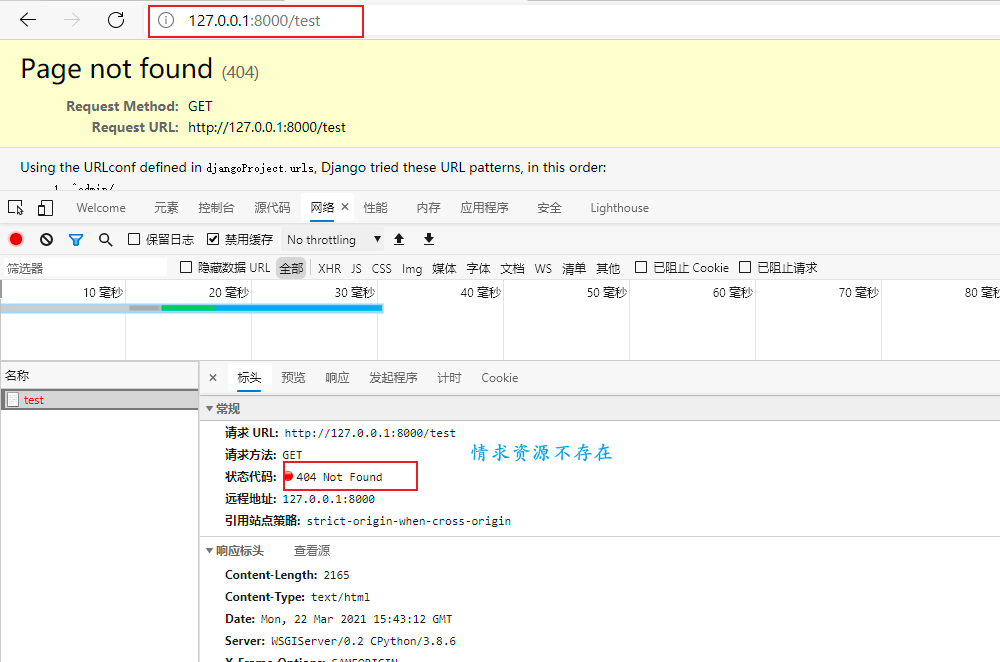
Task: Filter requests by Img
Action: coord(412,268)
